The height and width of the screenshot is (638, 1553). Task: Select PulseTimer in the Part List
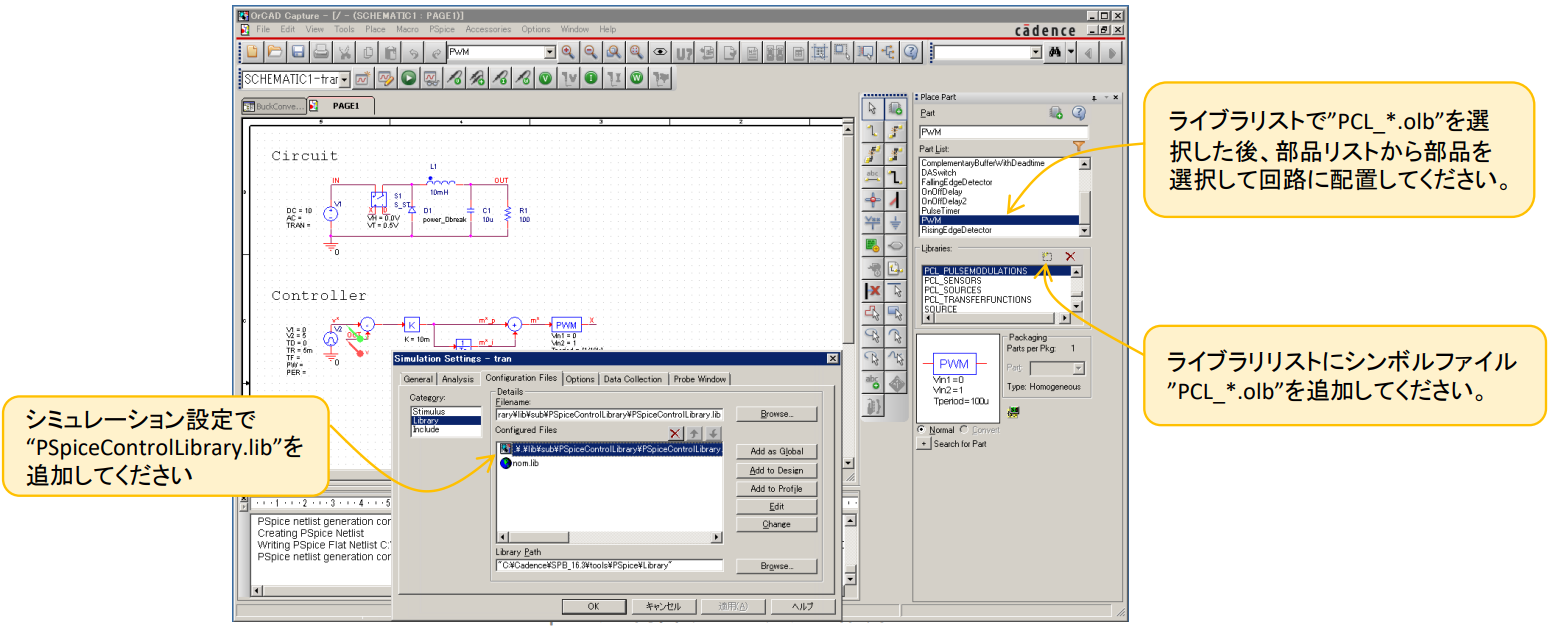click(999, 211)
